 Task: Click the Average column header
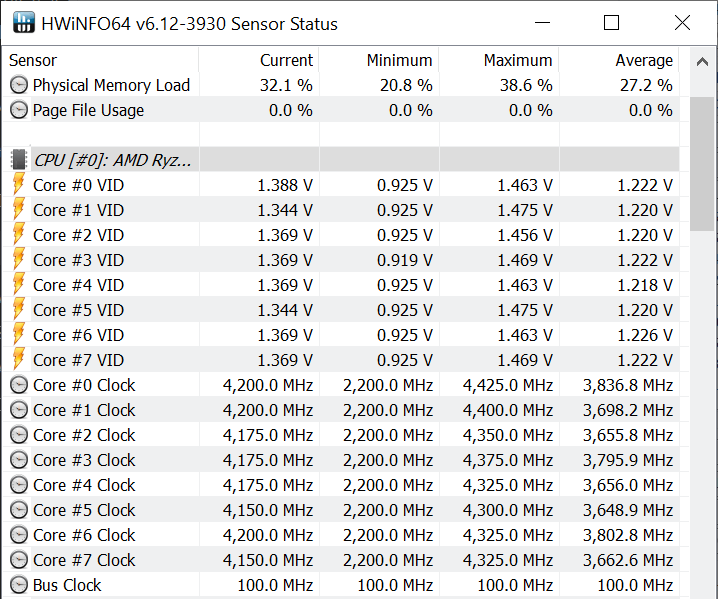tap(643, 61)
